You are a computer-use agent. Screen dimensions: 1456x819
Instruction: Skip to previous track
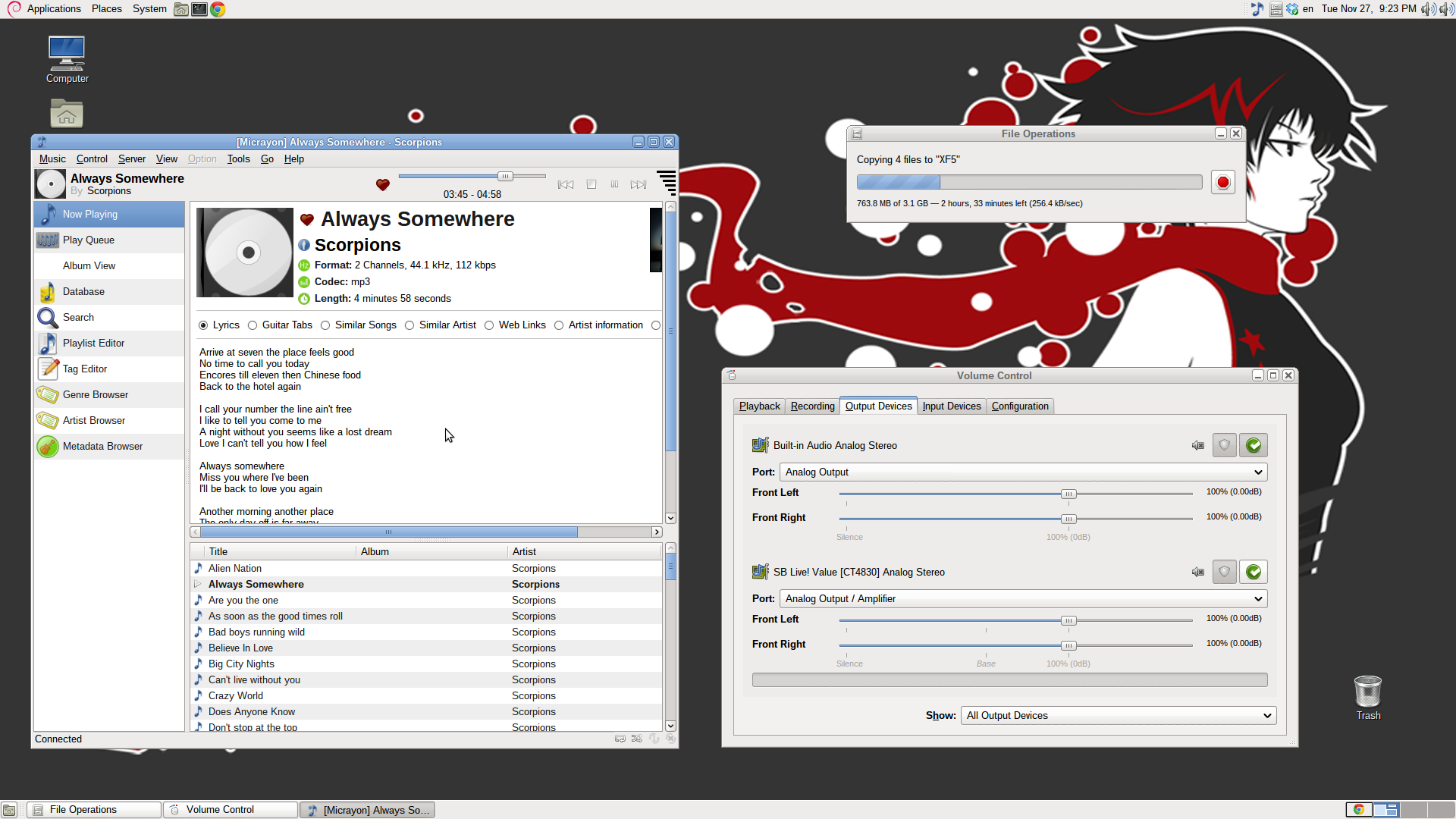click(x=566, y=184)
